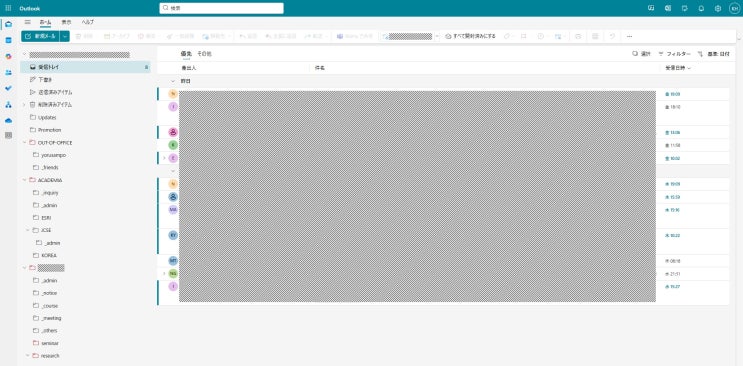Viewport: 743px width, 366px height.
Task: Open the People module in left rail
Action: click(8, 73)
